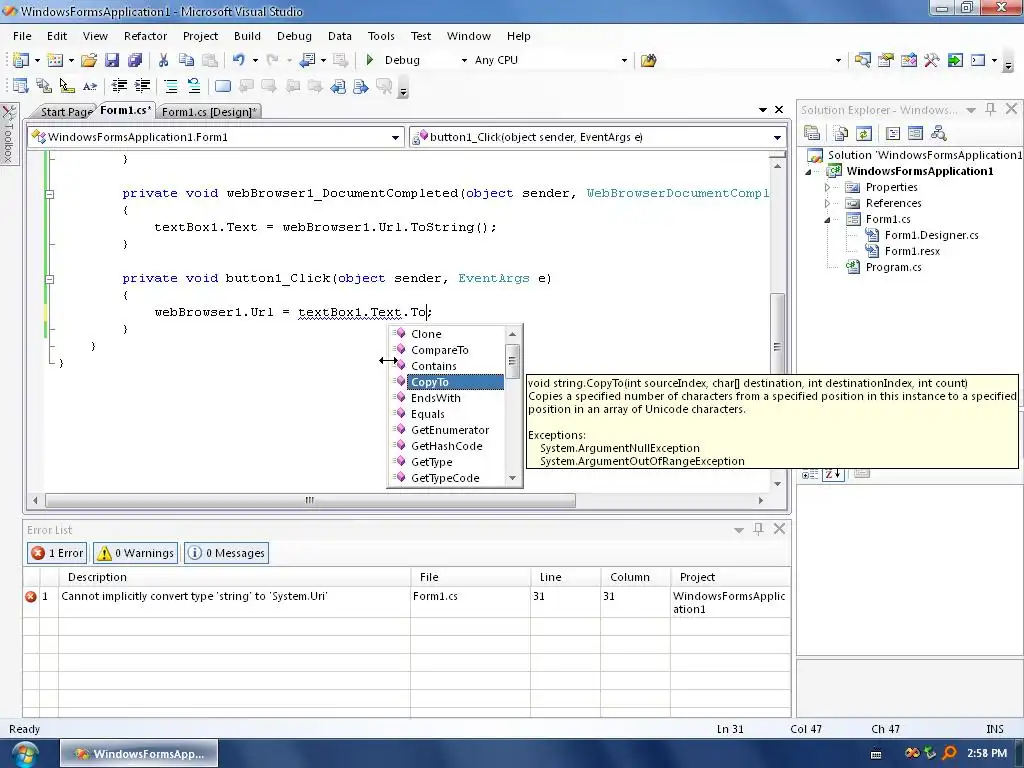
Task: Open the Refactor menu
Action: 145,36
